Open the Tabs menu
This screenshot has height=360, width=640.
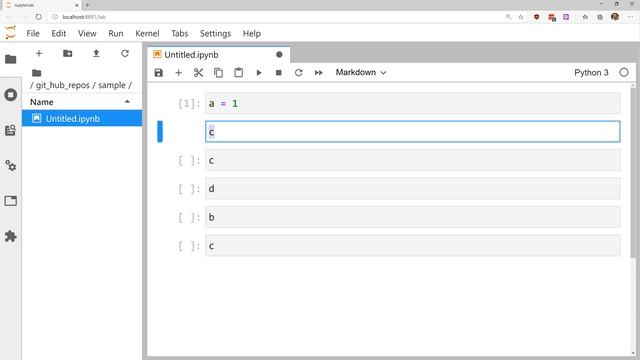pyautogui.click(x=180, y=33)
